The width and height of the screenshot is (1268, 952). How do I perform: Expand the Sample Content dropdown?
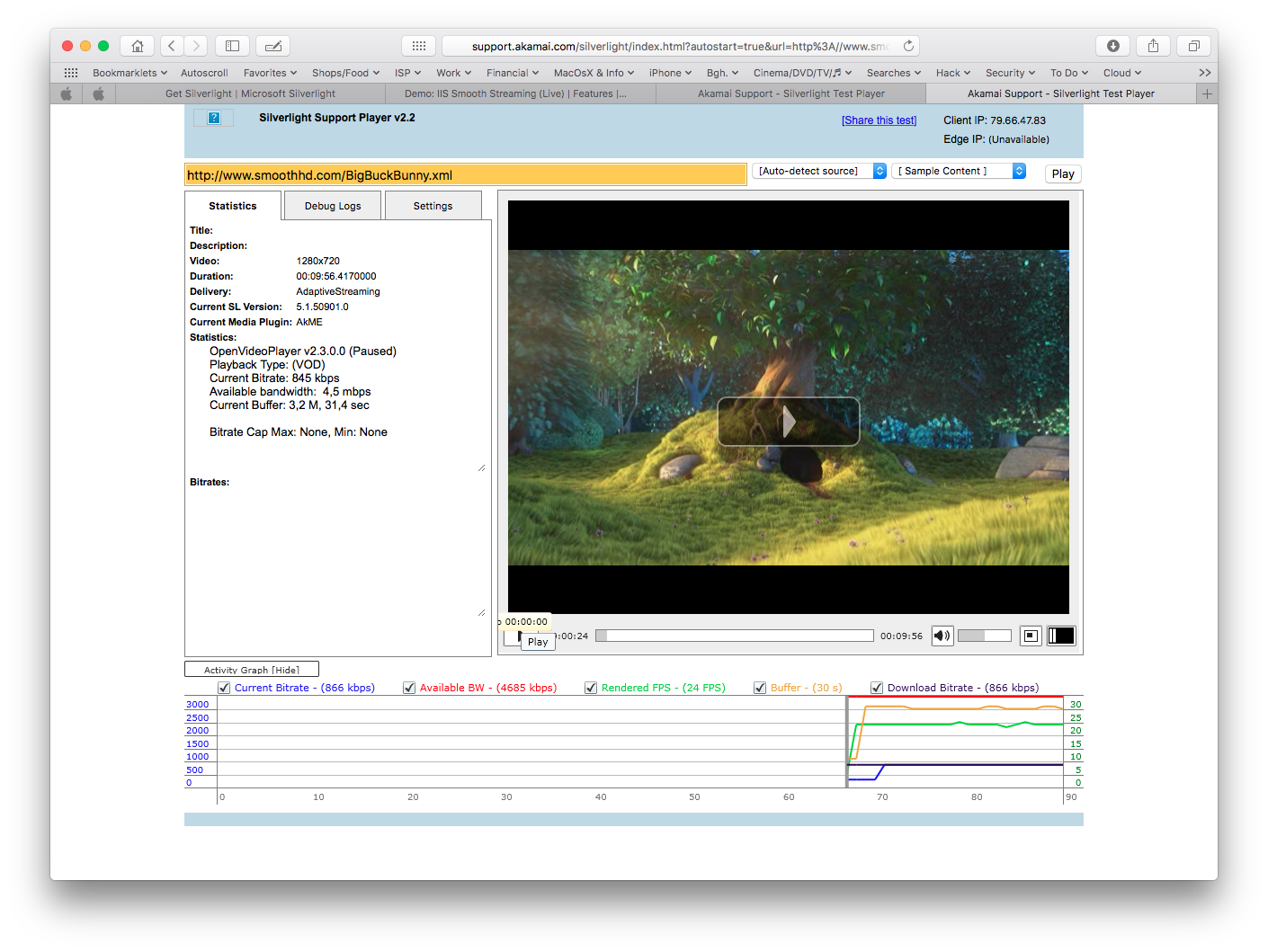(958, 171)
